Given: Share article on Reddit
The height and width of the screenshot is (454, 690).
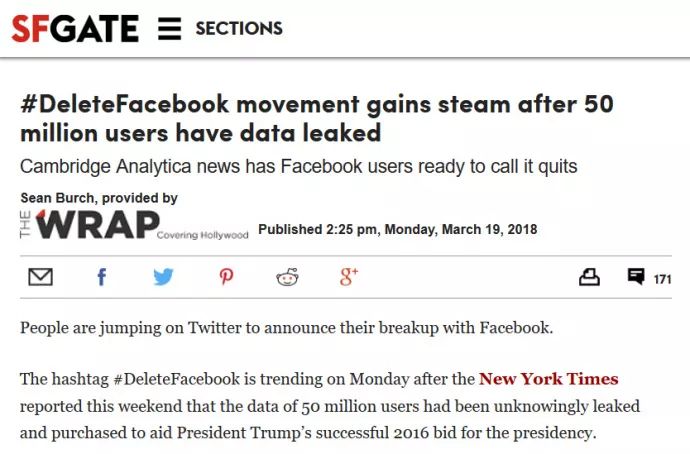Looking at the screenshot, I should 287,277.
